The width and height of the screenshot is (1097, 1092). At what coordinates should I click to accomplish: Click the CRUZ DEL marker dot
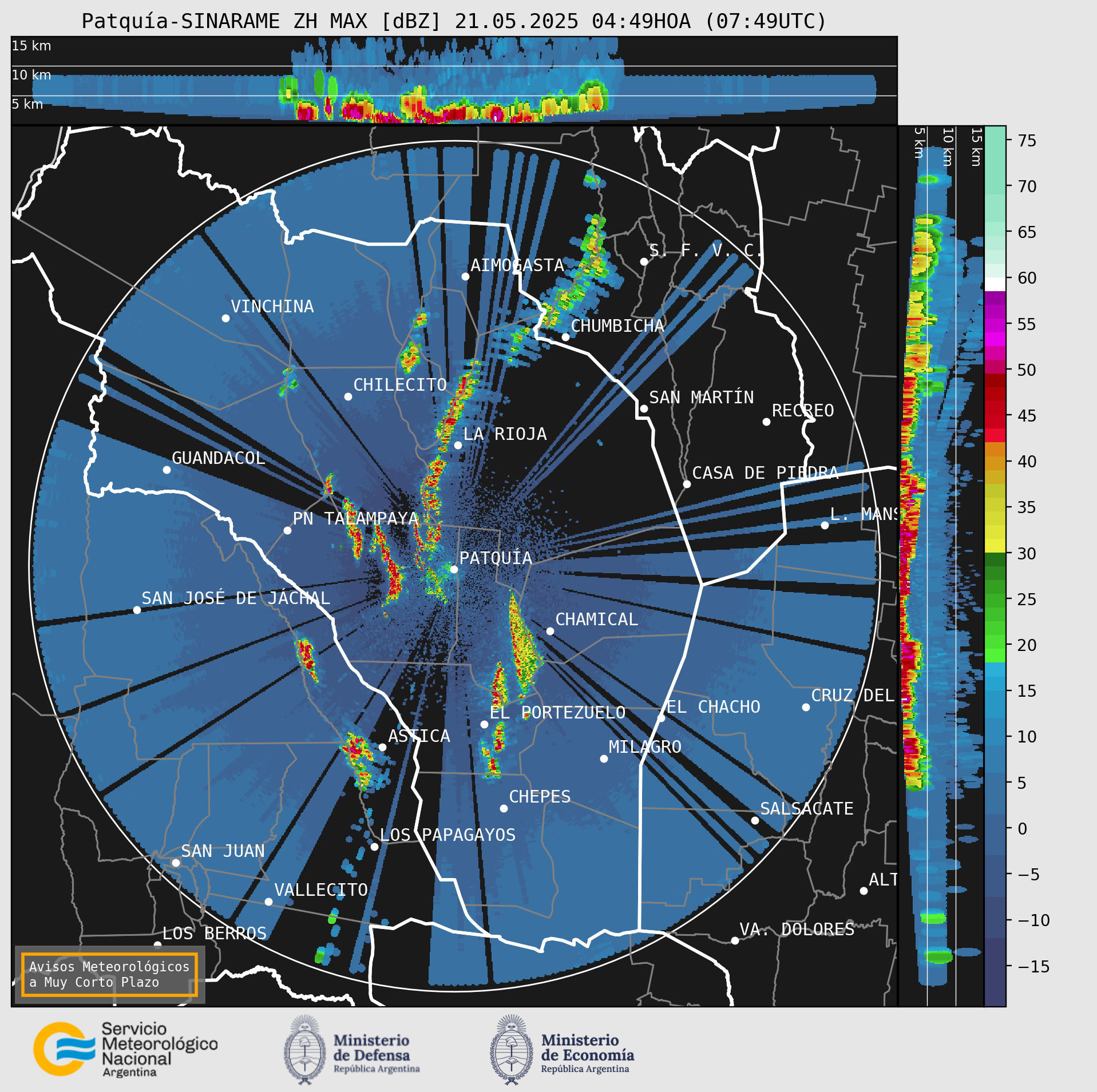point(806,707)
